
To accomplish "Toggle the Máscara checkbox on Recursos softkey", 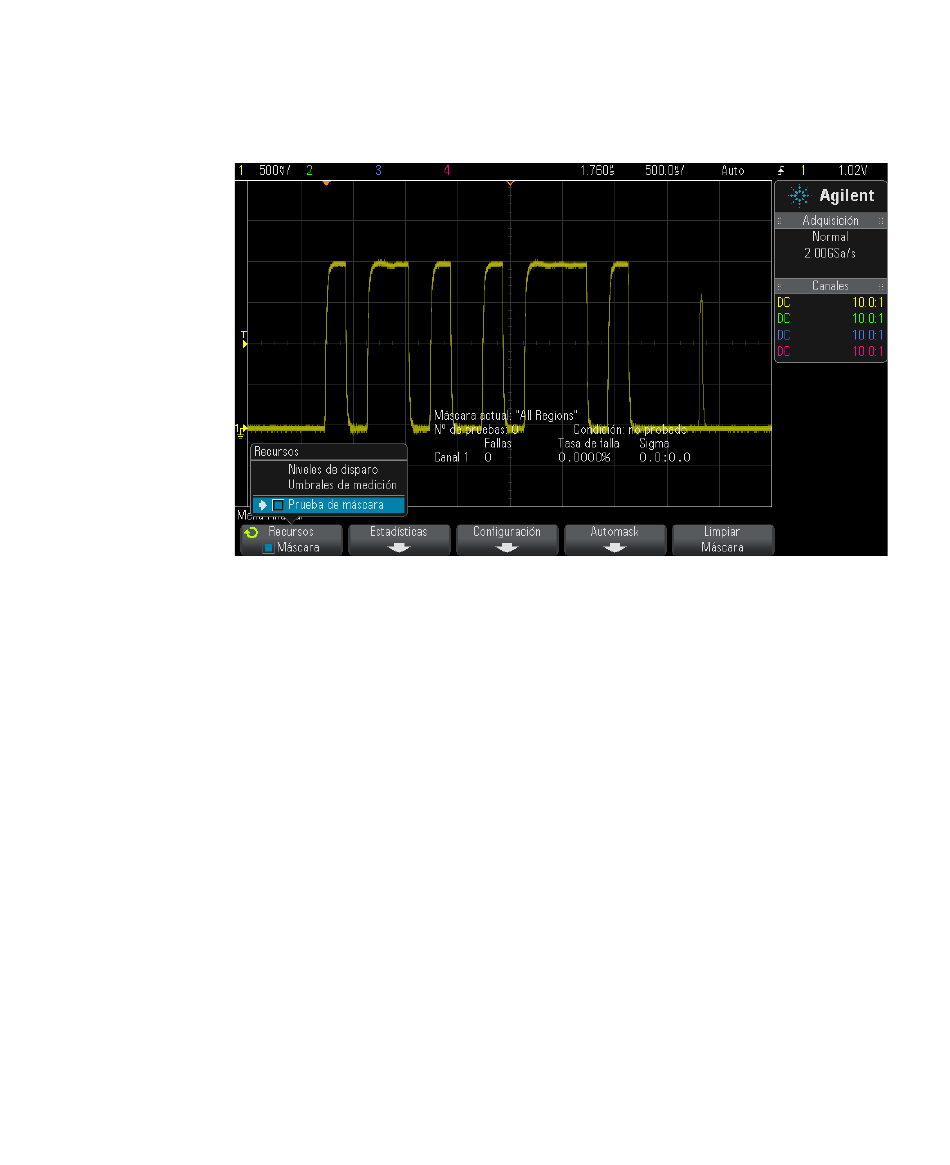I will pyautogui.click(x=269, y=548).
